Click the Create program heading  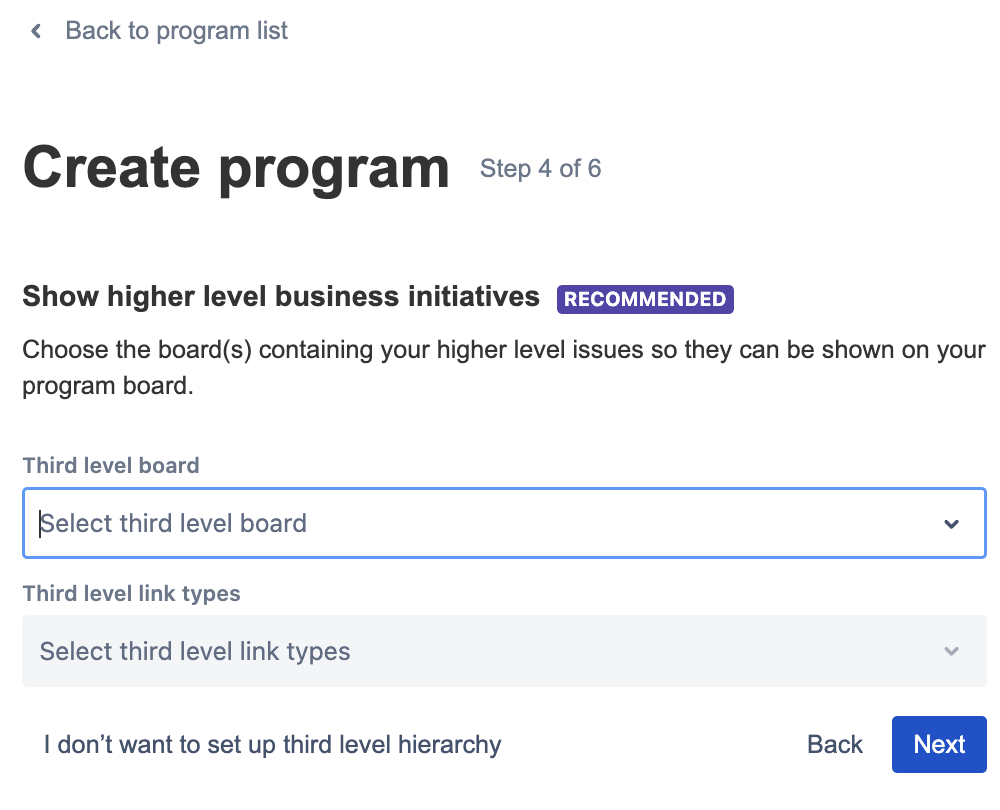[x=236, y=168]
